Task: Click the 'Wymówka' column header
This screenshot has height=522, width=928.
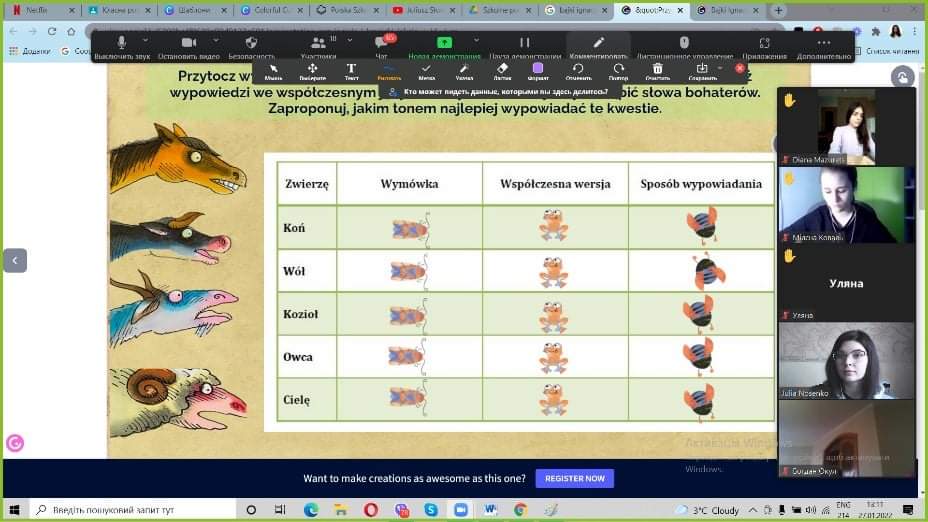Action: pos(410,184)
